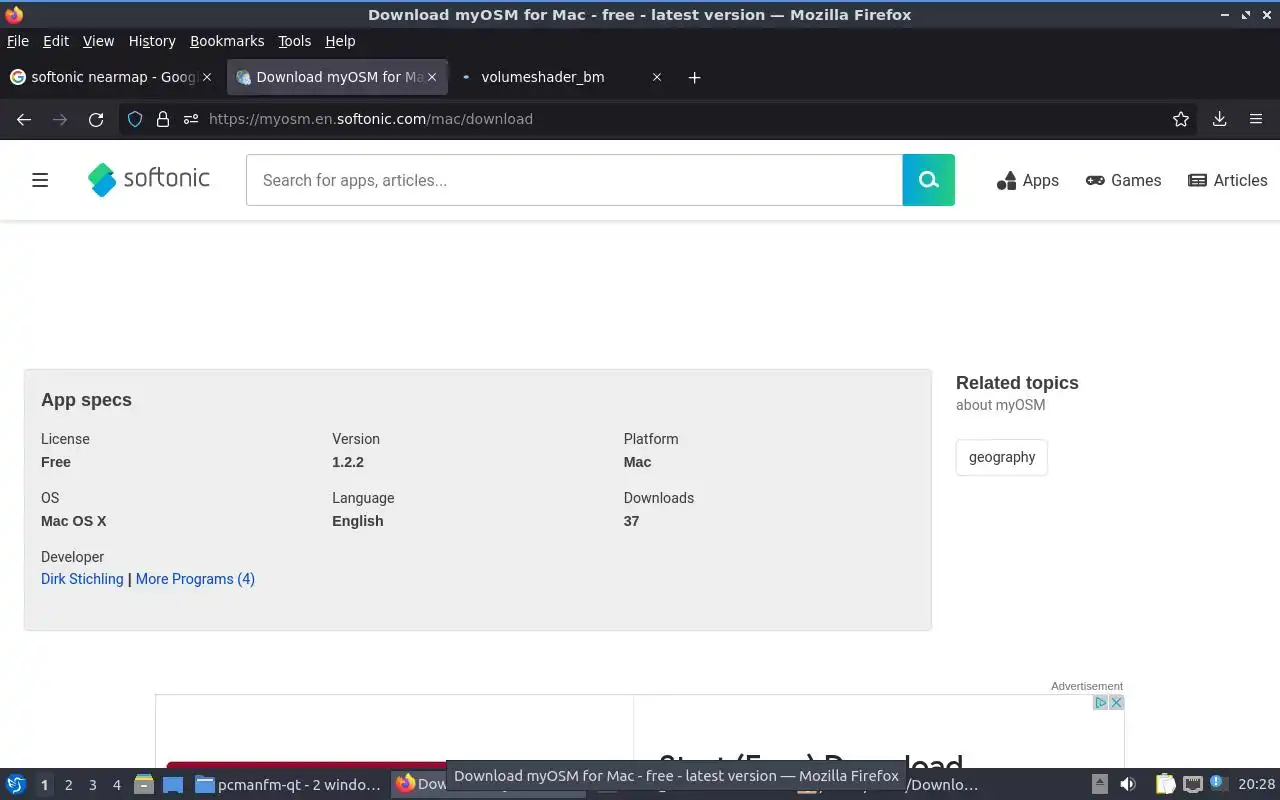Close the volumeshader_bm tab

click(657, 77)
